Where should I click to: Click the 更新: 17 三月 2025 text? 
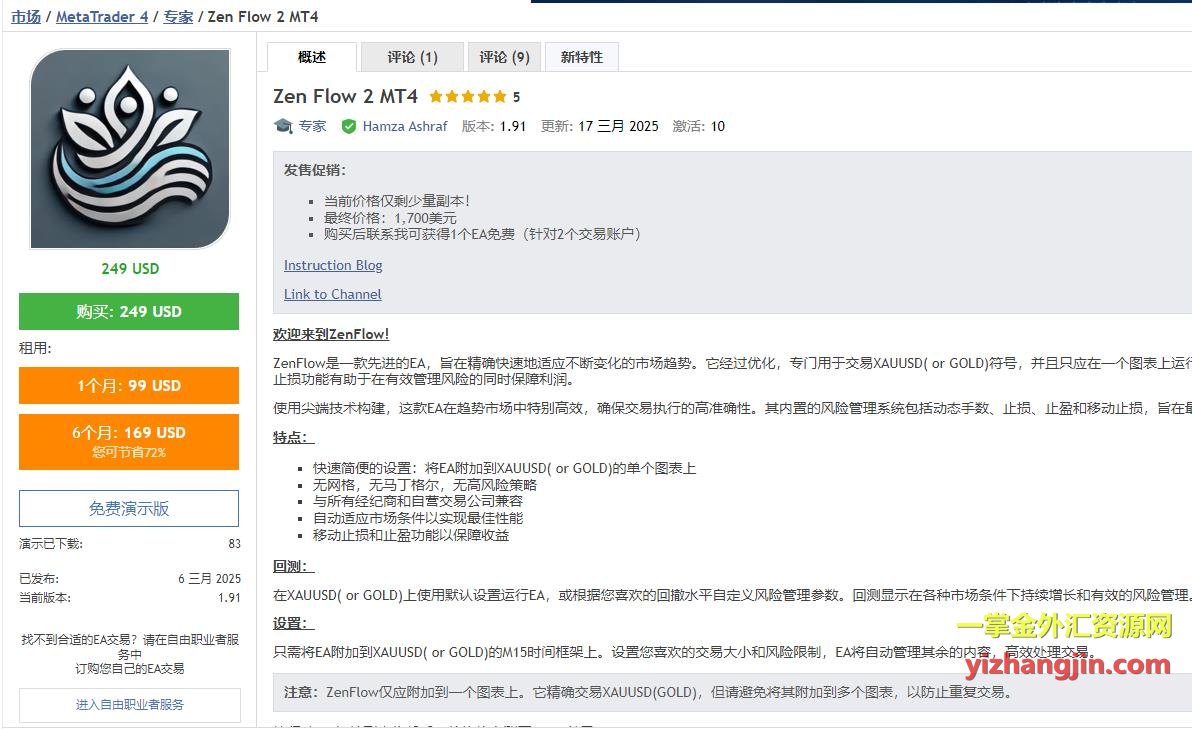(600, 126)
